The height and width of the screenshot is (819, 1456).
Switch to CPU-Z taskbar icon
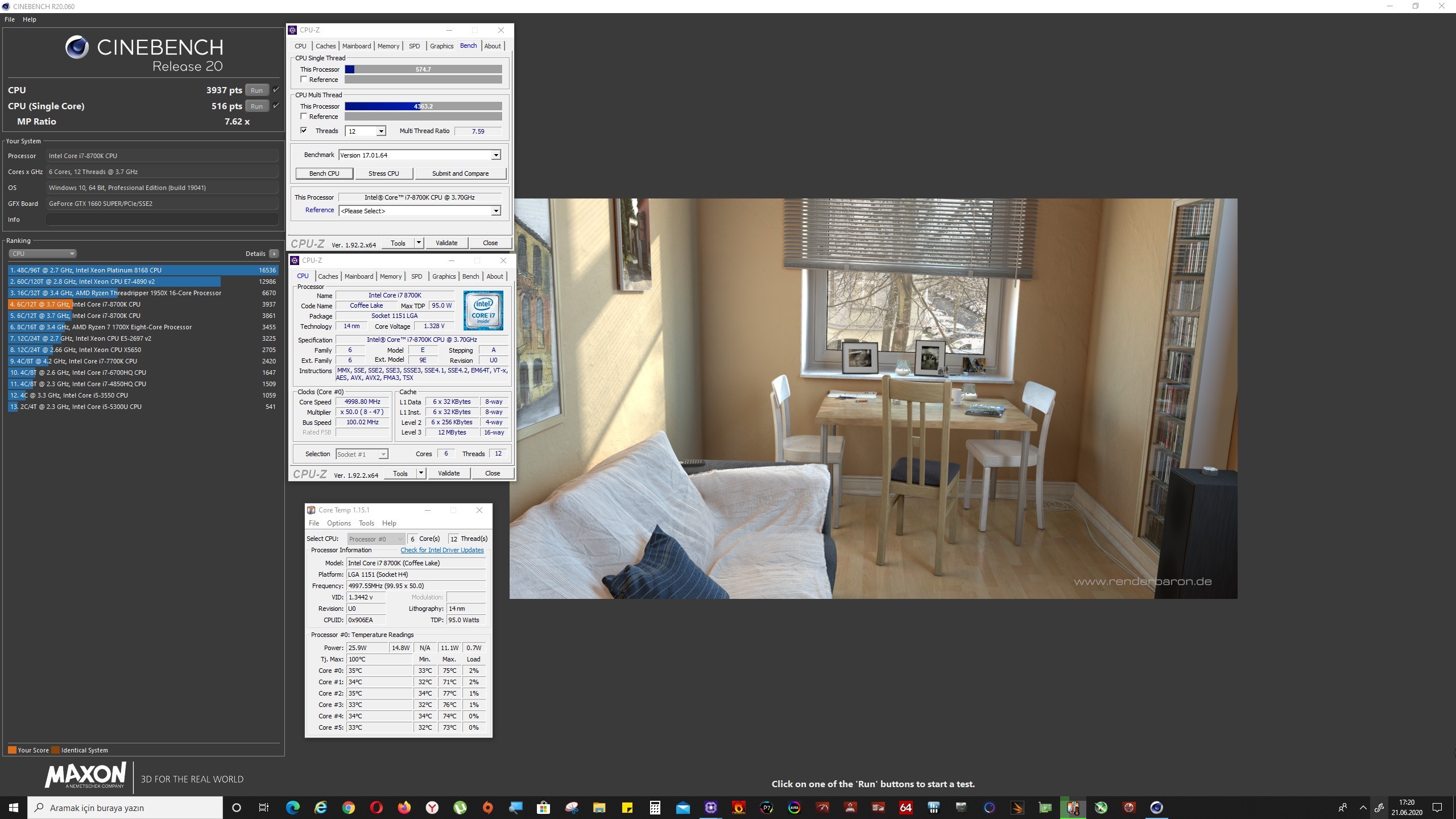pyautogui.click(x=711, y=807)
